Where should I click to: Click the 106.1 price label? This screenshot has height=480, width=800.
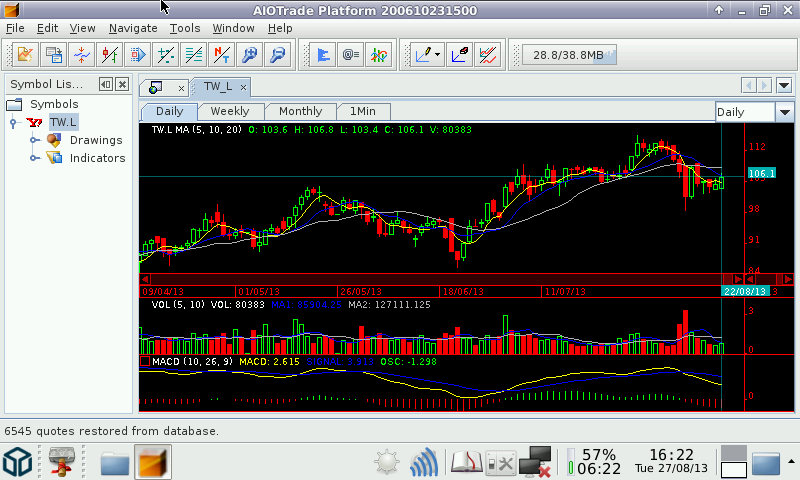tap(761, 173)
